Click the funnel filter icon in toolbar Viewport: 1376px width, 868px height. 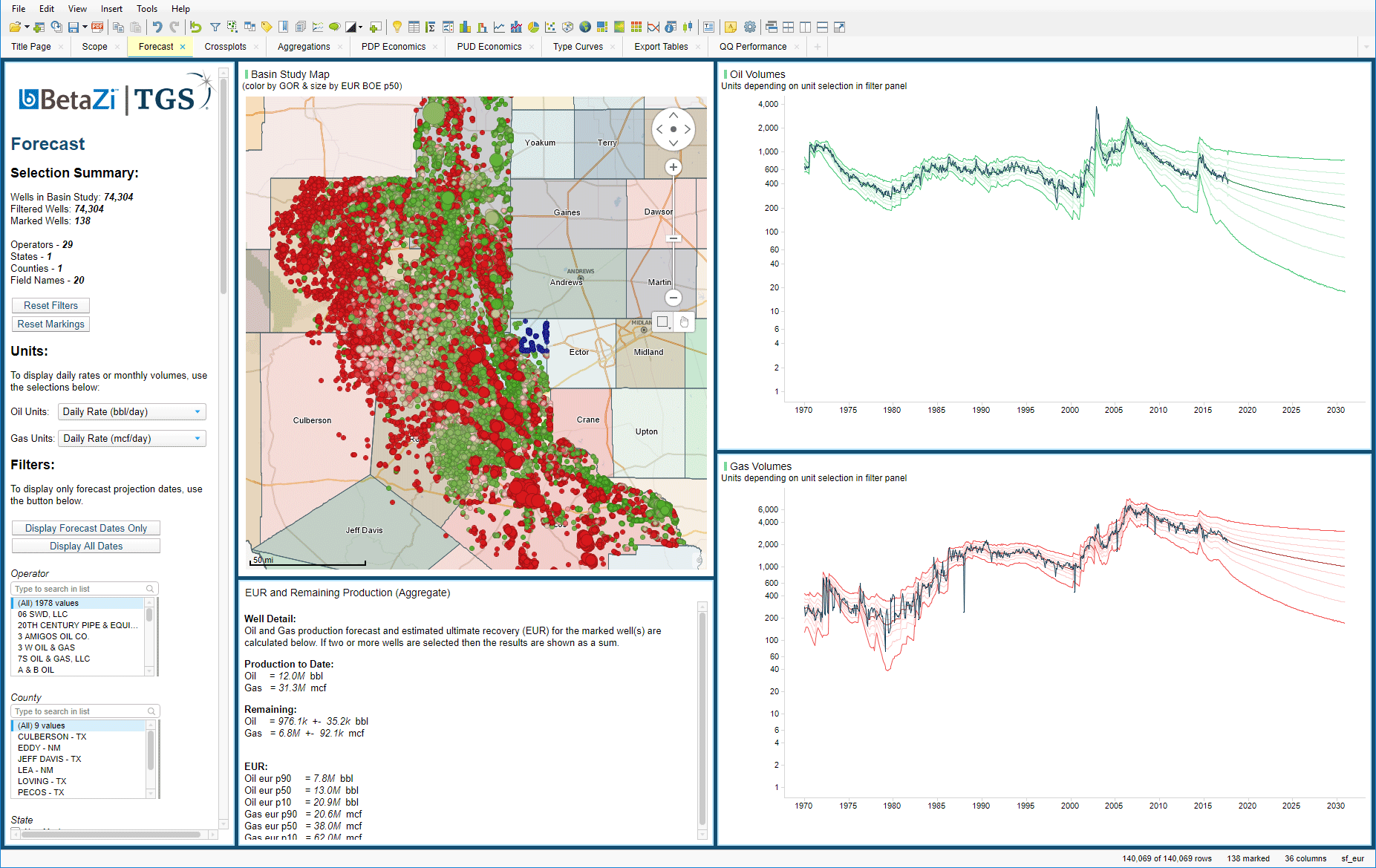pos(215,27)
